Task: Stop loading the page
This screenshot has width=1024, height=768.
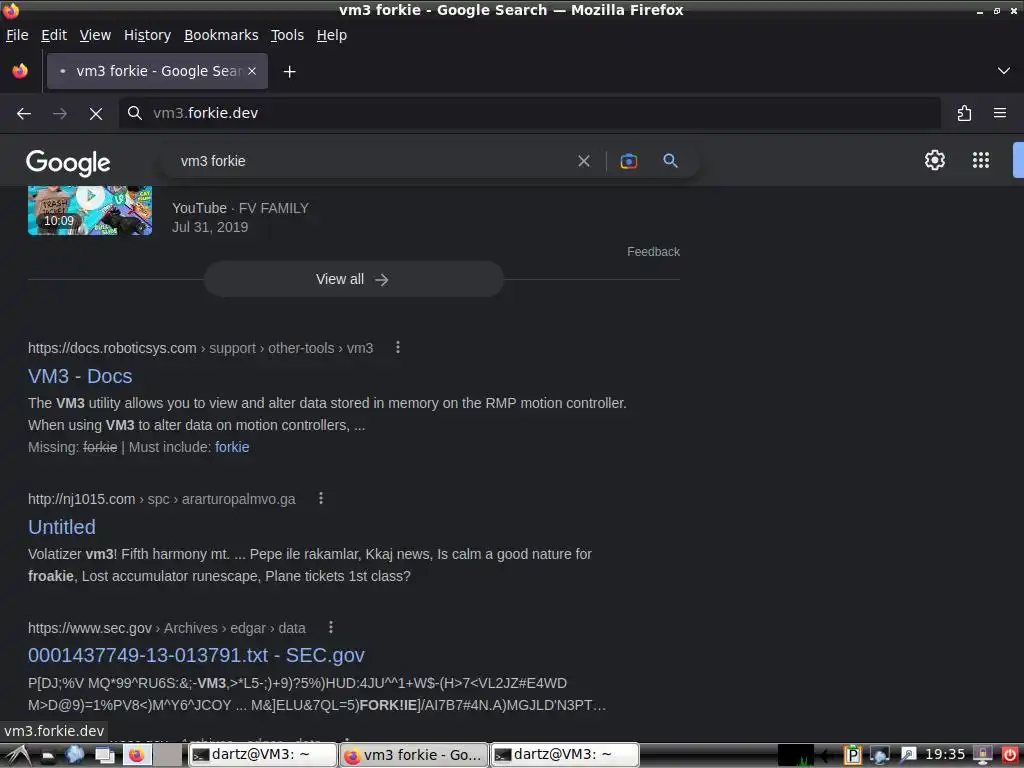Action: 96,114
